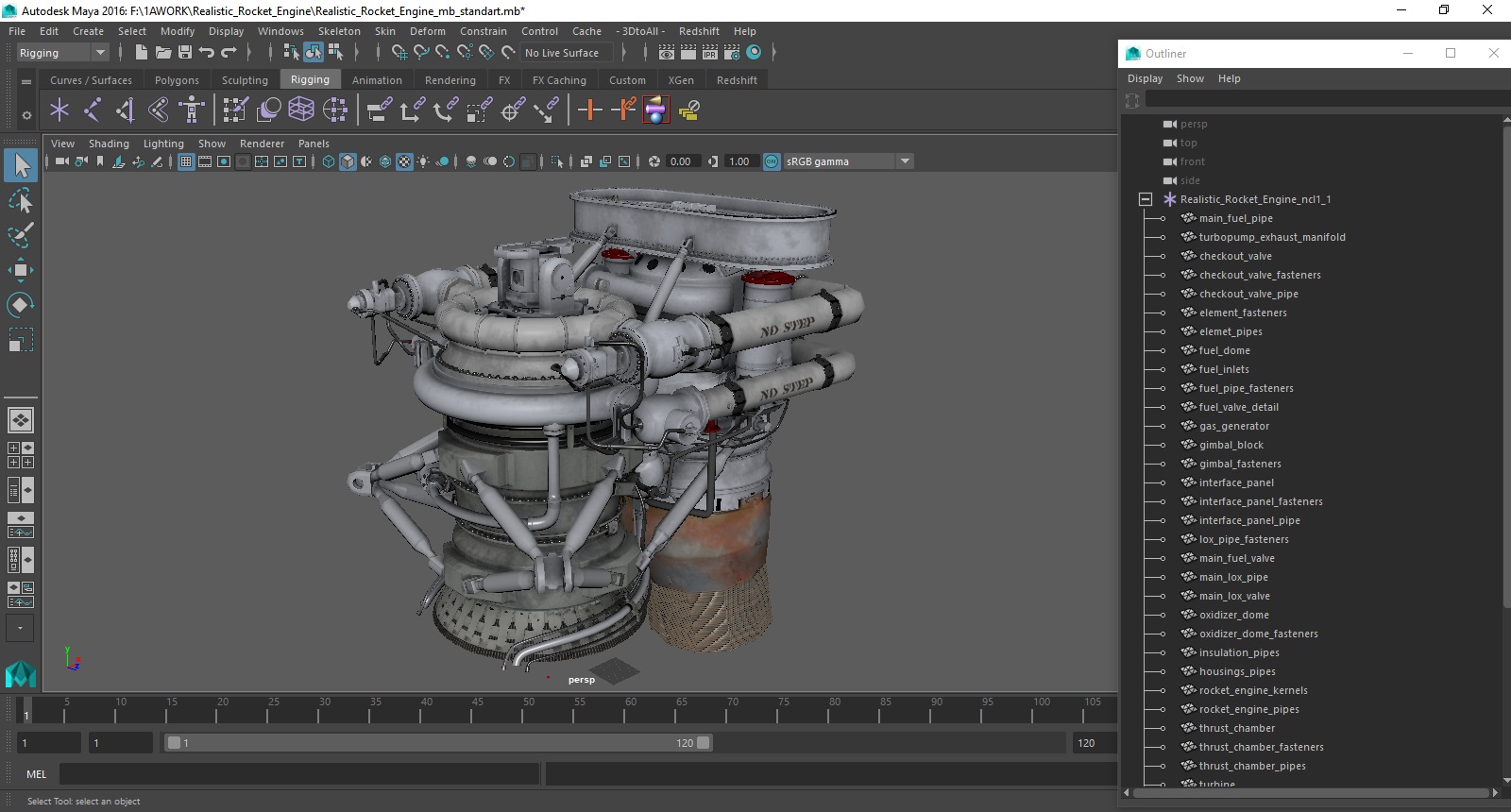Open the shelf options gear menu
The image size is (1511, 812).
pyautogui.click(x=26, y=115)
